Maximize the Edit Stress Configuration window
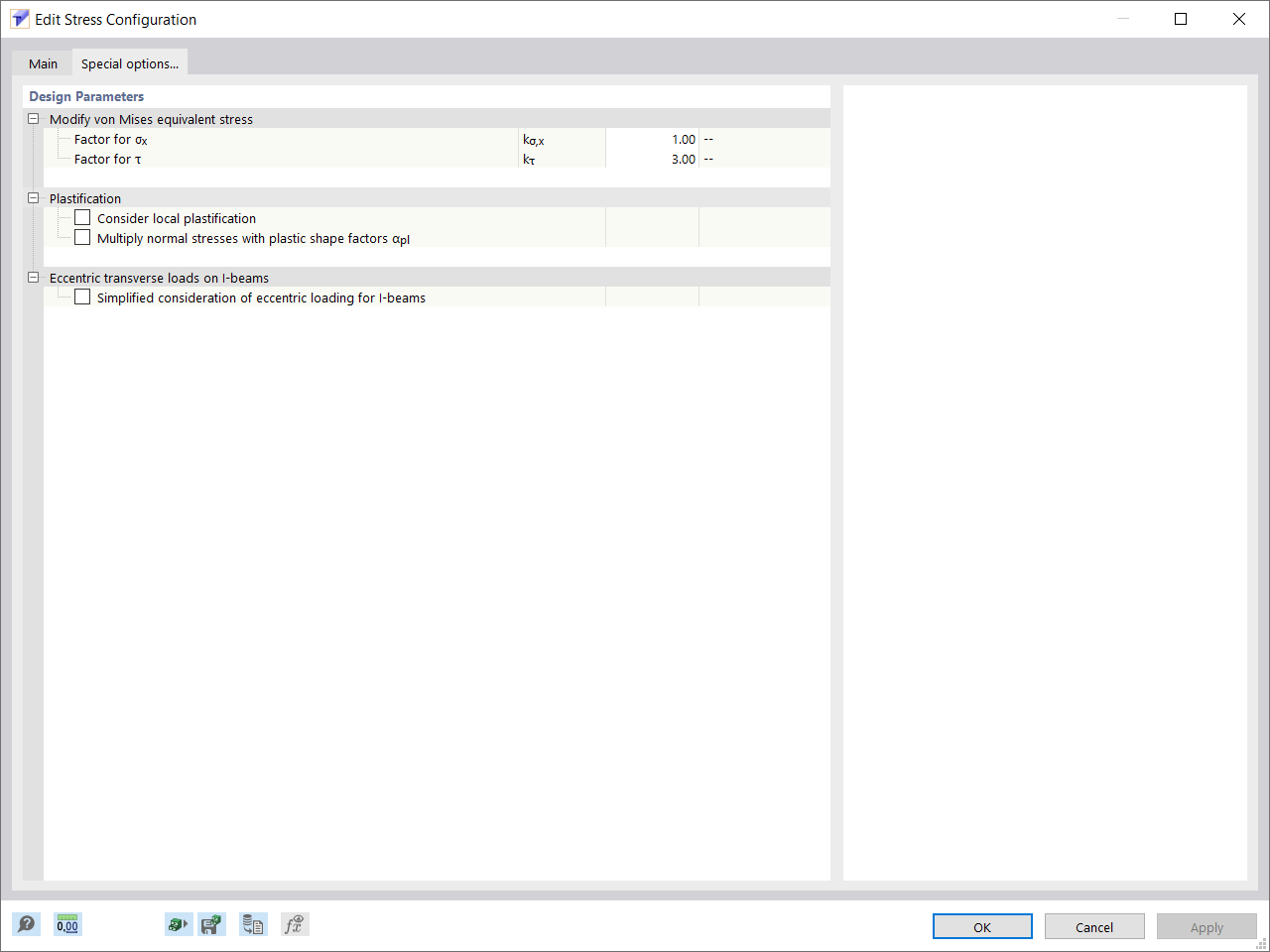This screenshot has height=952, width=1270. 1181,19
